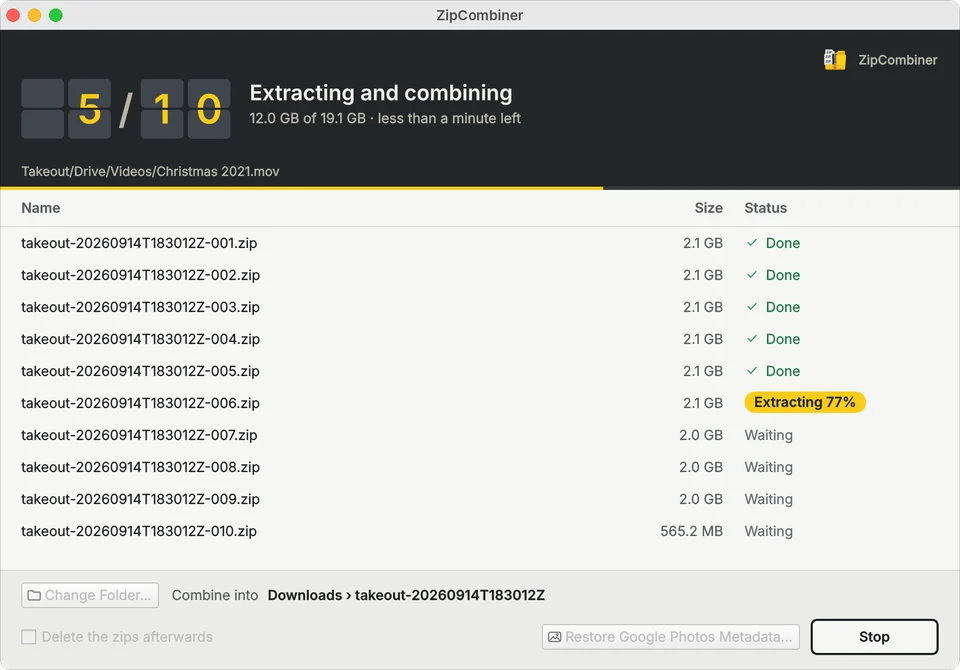960x670 pixels.
Task: Click the Done label for 003.zip
Action: 782,307
